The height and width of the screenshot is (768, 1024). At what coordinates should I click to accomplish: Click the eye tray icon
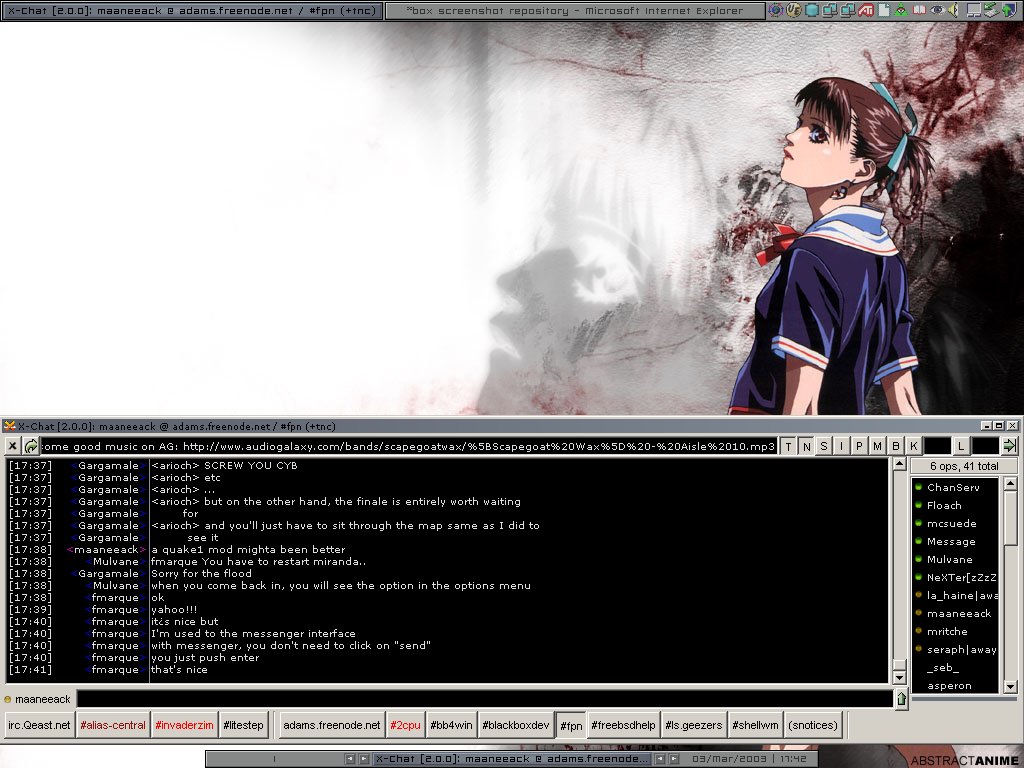click(x=937, y=10)
